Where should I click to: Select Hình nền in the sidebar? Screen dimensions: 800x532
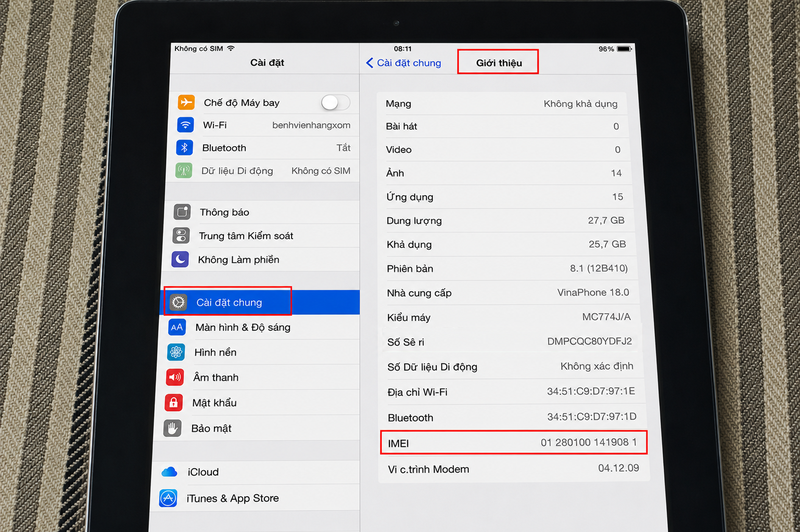point(259,352)
